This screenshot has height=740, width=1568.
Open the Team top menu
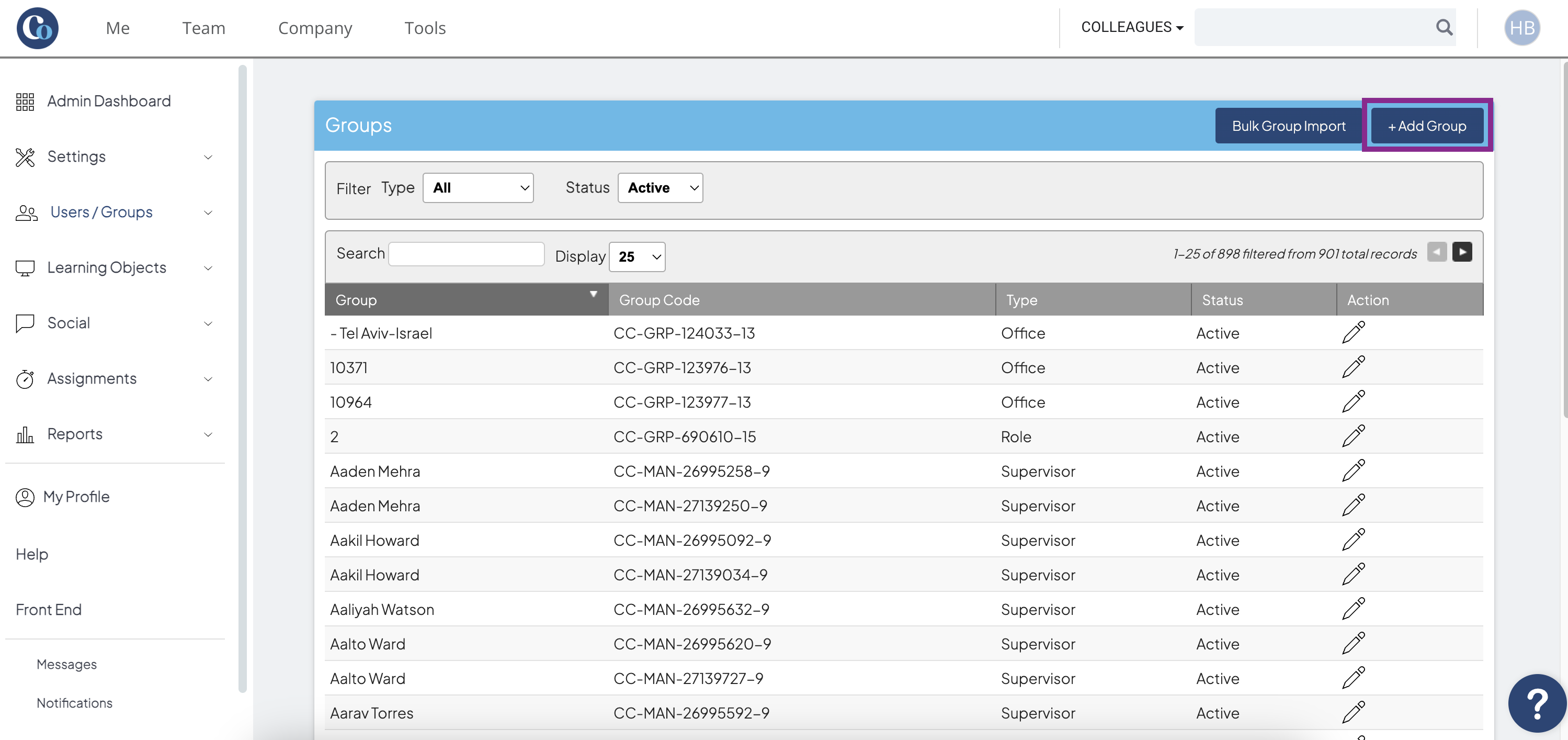click(x=203, y=28)
